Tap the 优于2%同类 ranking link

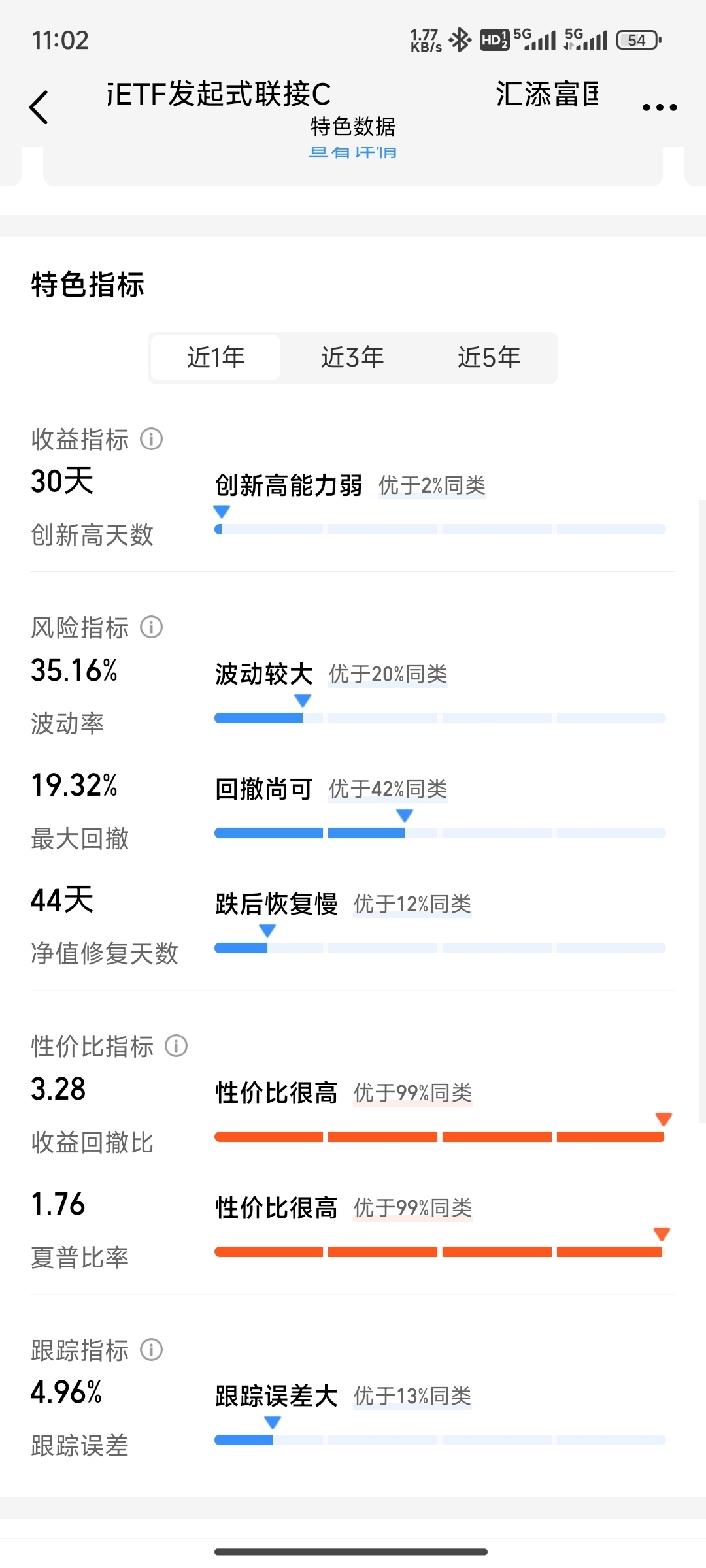pyautogui.click(x=432, y=485)
